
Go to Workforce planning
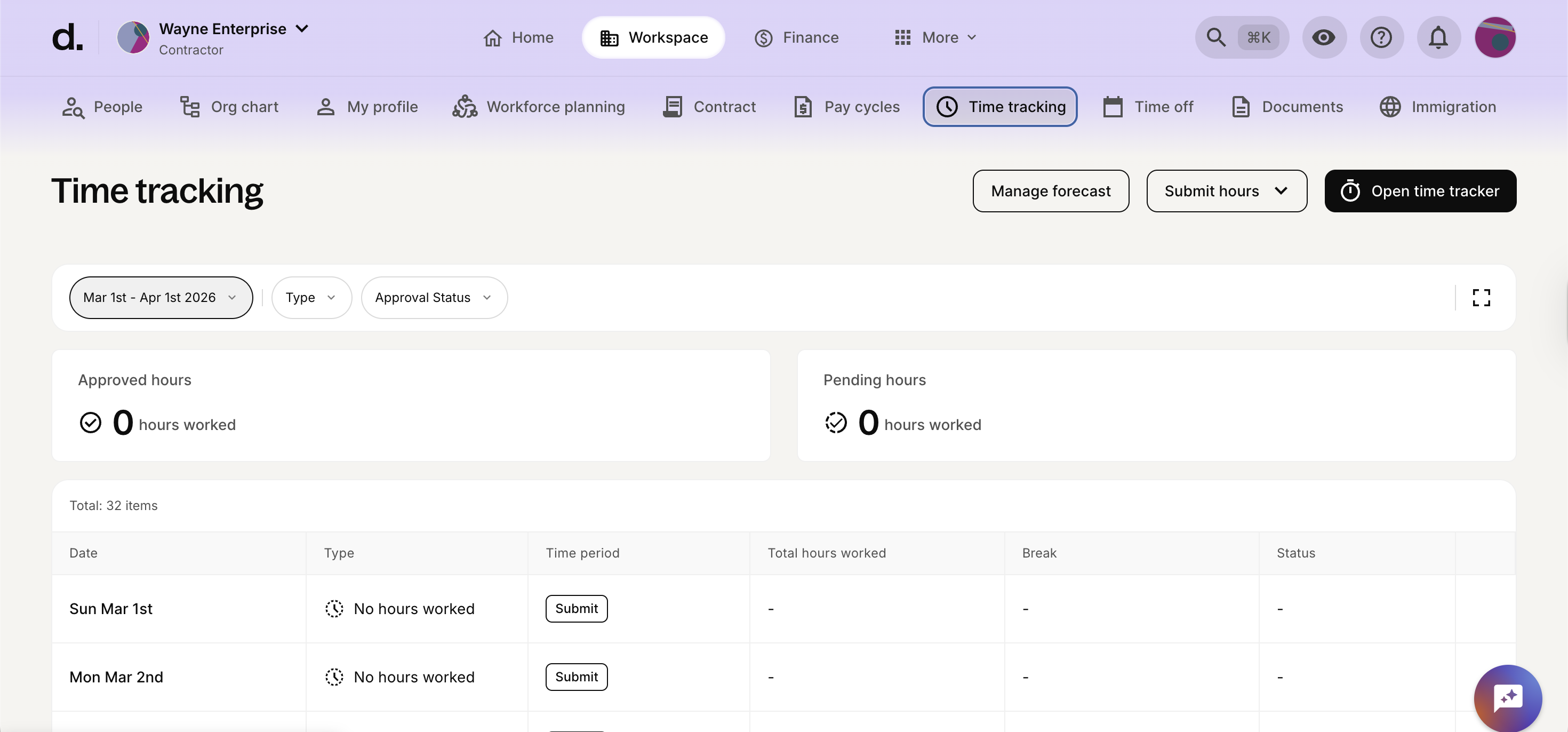(x=539, y=107)
